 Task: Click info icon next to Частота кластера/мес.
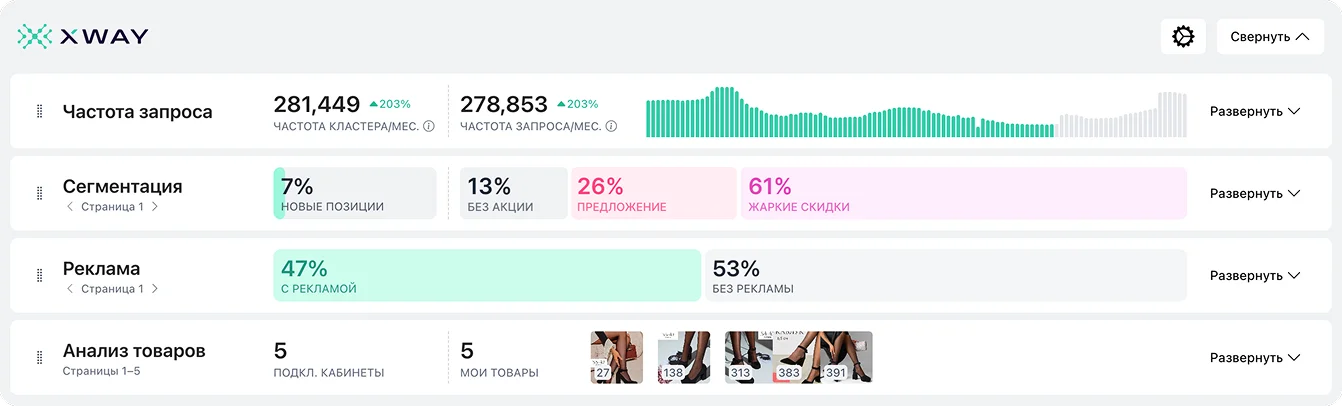[x=429, y=127]
